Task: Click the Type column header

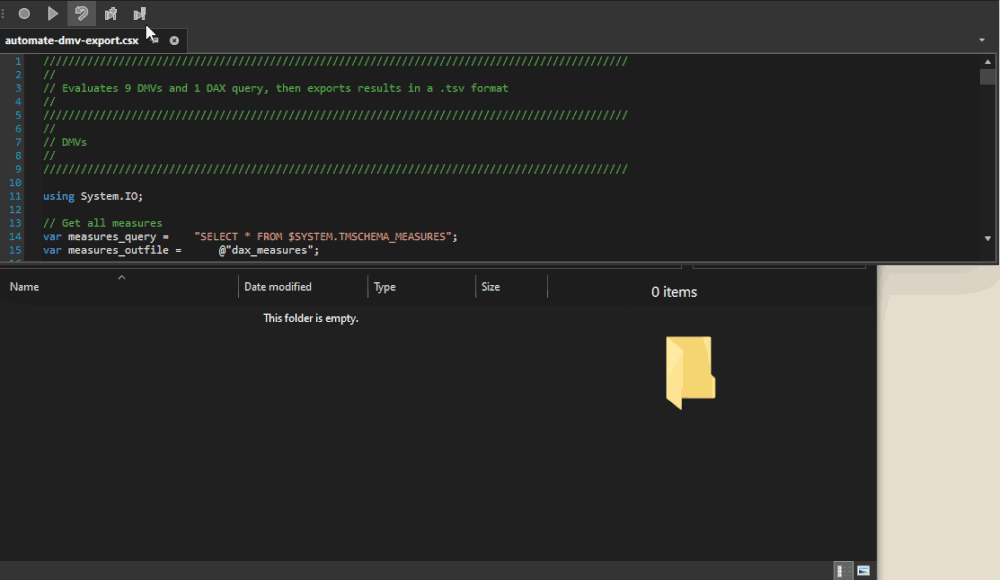Action: [384, 287]
